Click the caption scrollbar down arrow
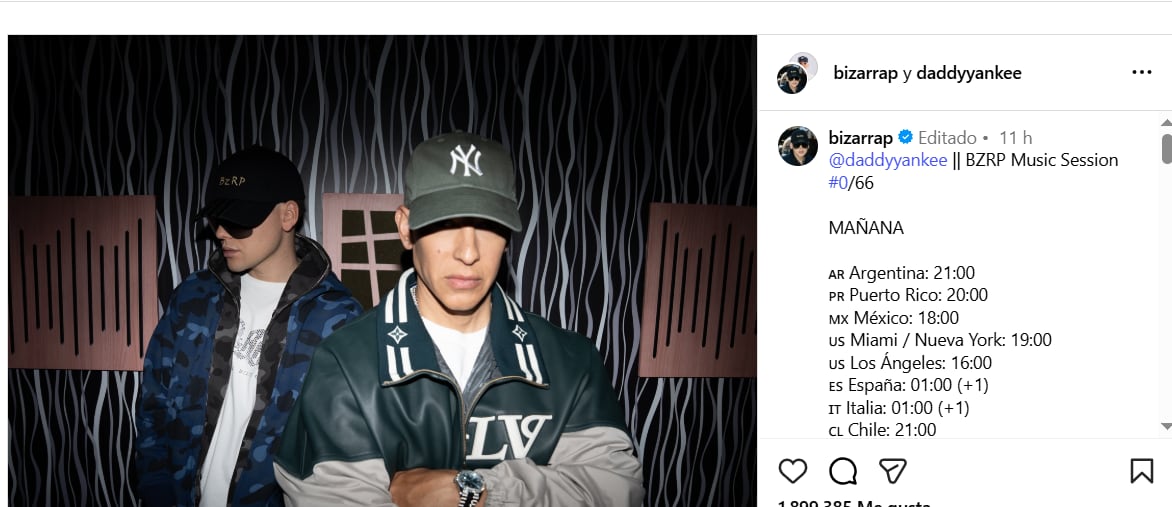The width and height of the screenshot is (1172, 507). point(1166,427)
